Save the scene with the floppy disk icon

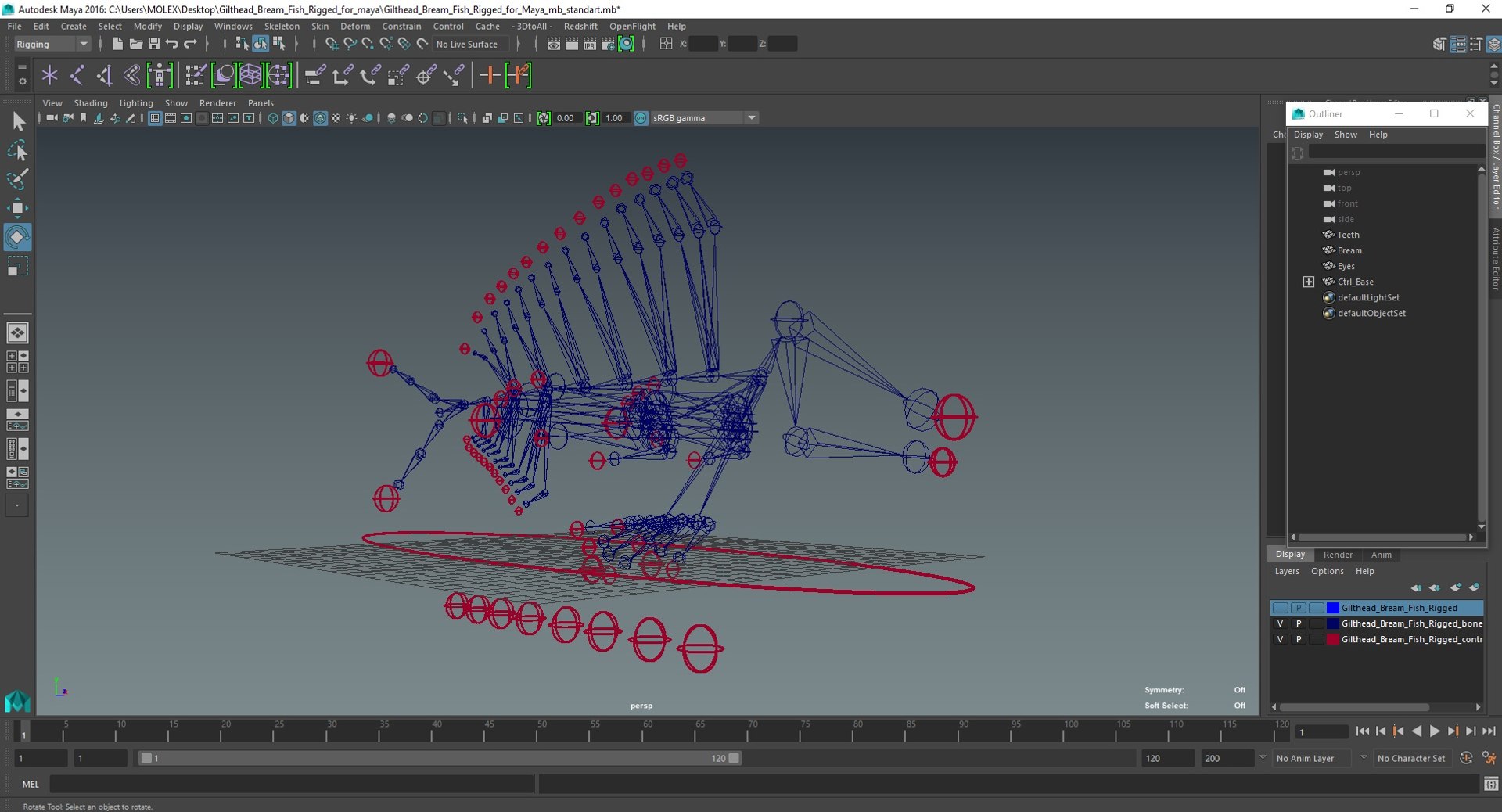[x=154, y=44]
